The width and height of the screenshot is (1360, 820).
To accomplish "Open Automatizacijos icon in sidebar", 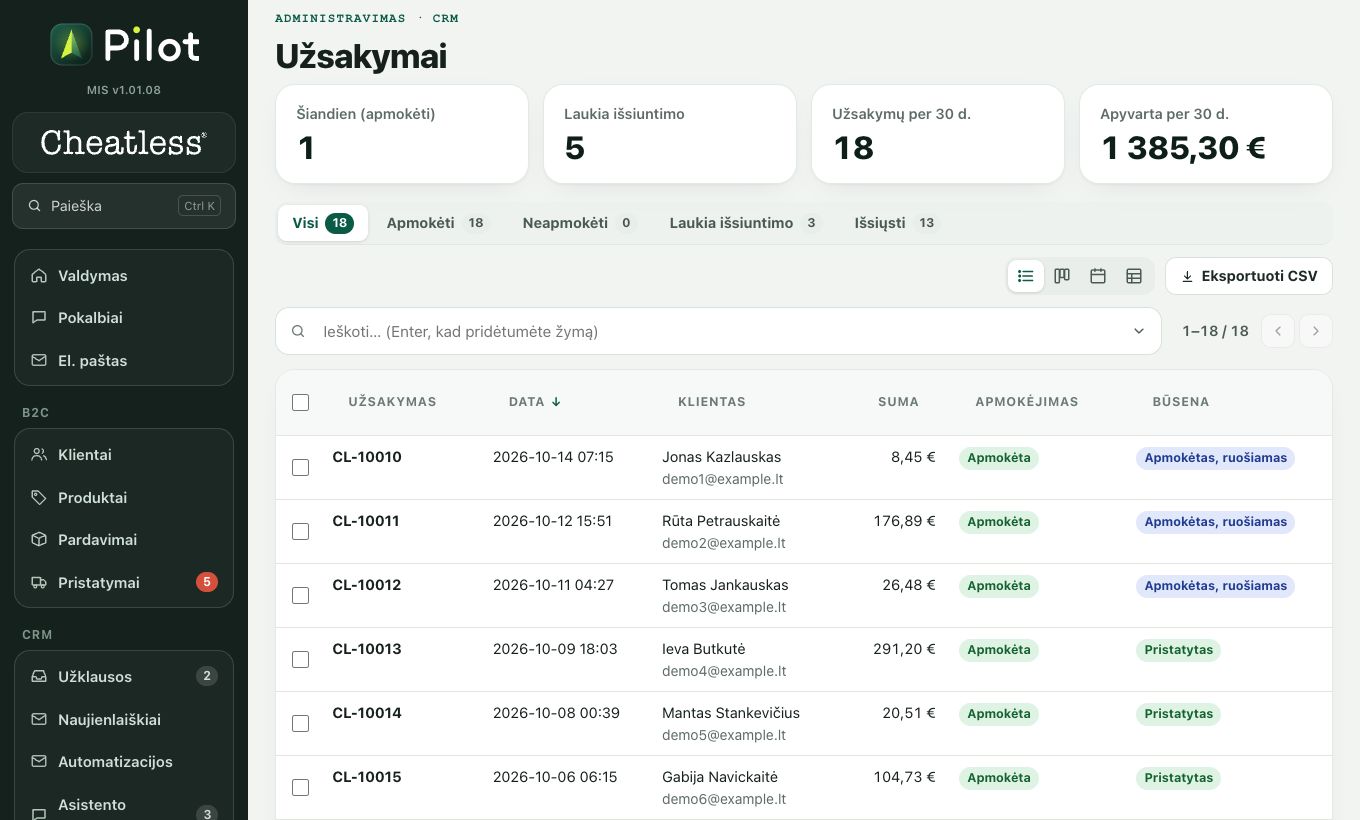I will click(x=39, y=761).
